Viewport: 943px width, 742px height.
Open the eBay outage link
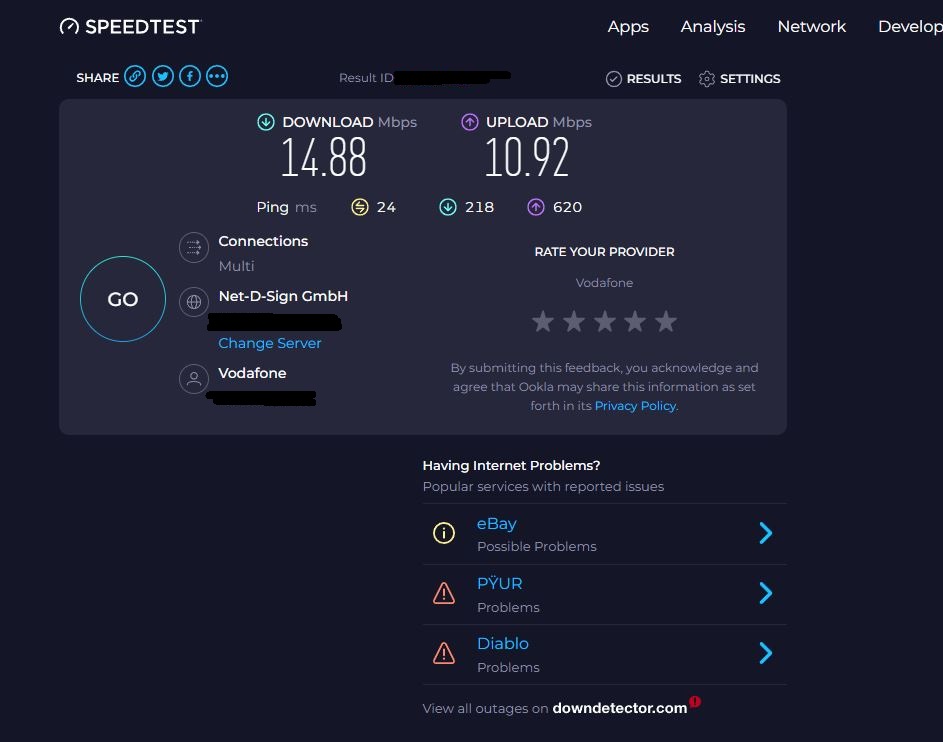click(497, 524)
